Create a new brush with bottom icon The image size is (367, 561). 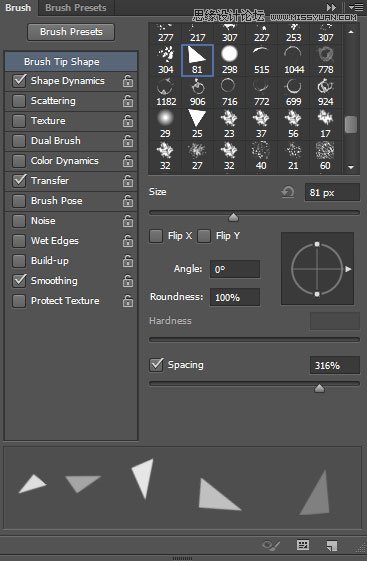(332, 546)
